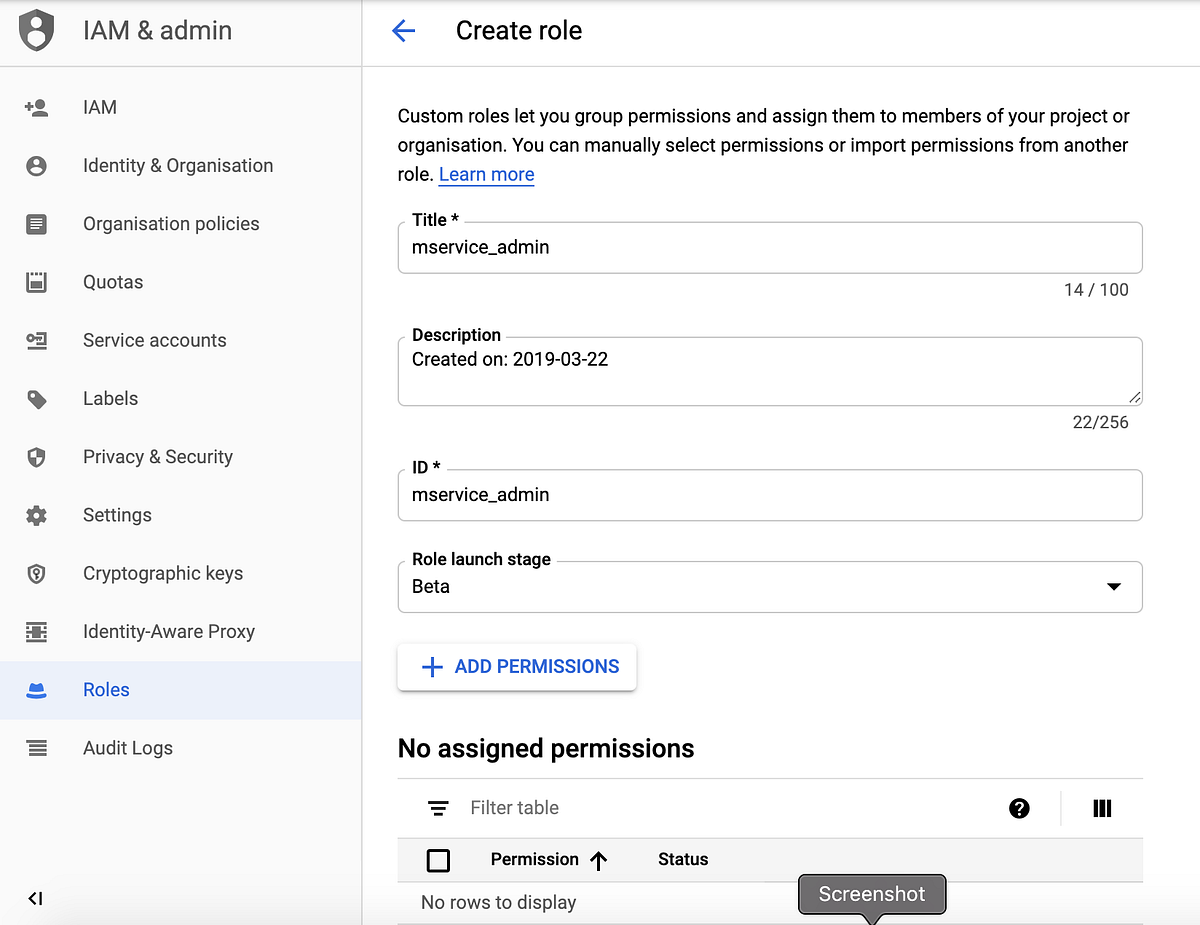The width and height of the screenshot is (1200, 925).
Task: Select the Roles icon in sidebar
Action: click(x=36, y=689)
